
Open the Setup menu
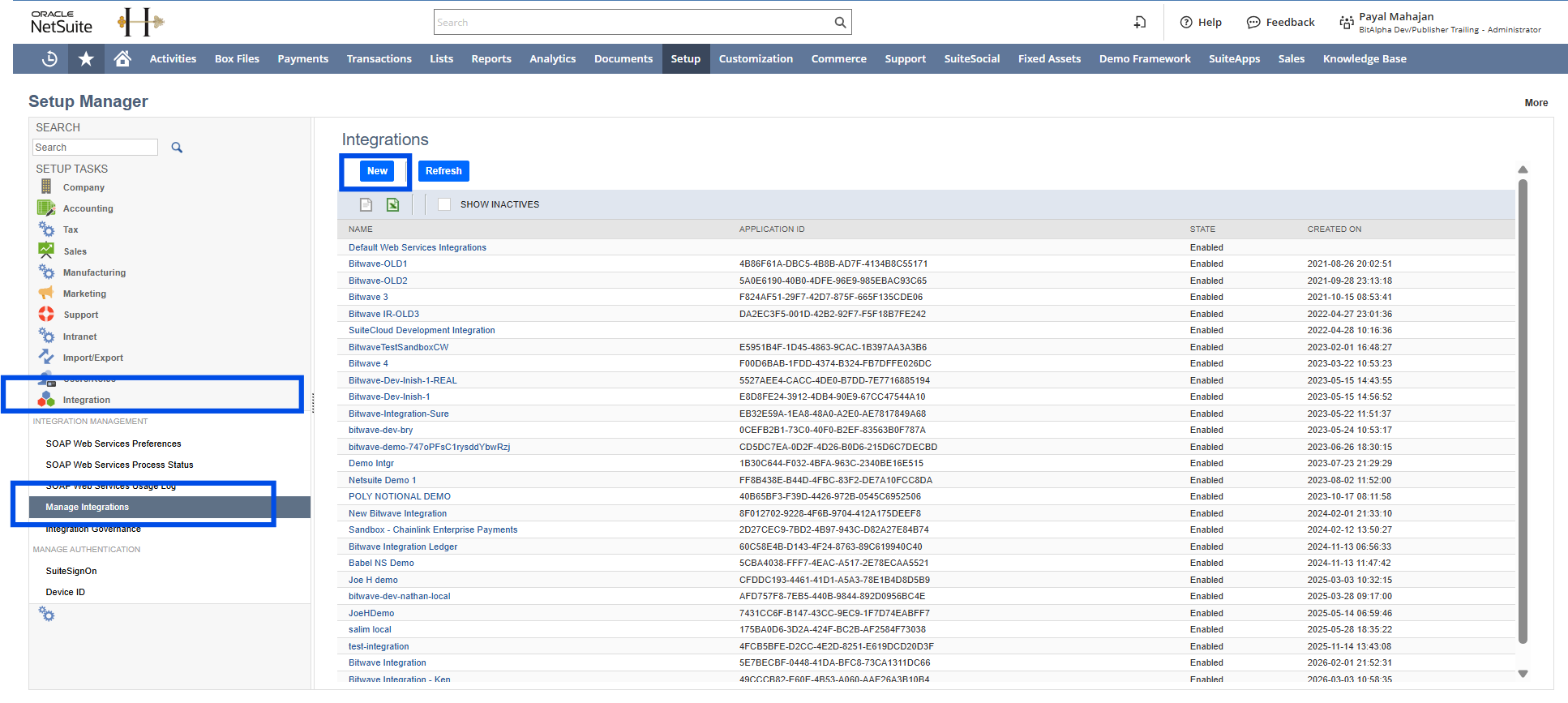click(686, 58)
